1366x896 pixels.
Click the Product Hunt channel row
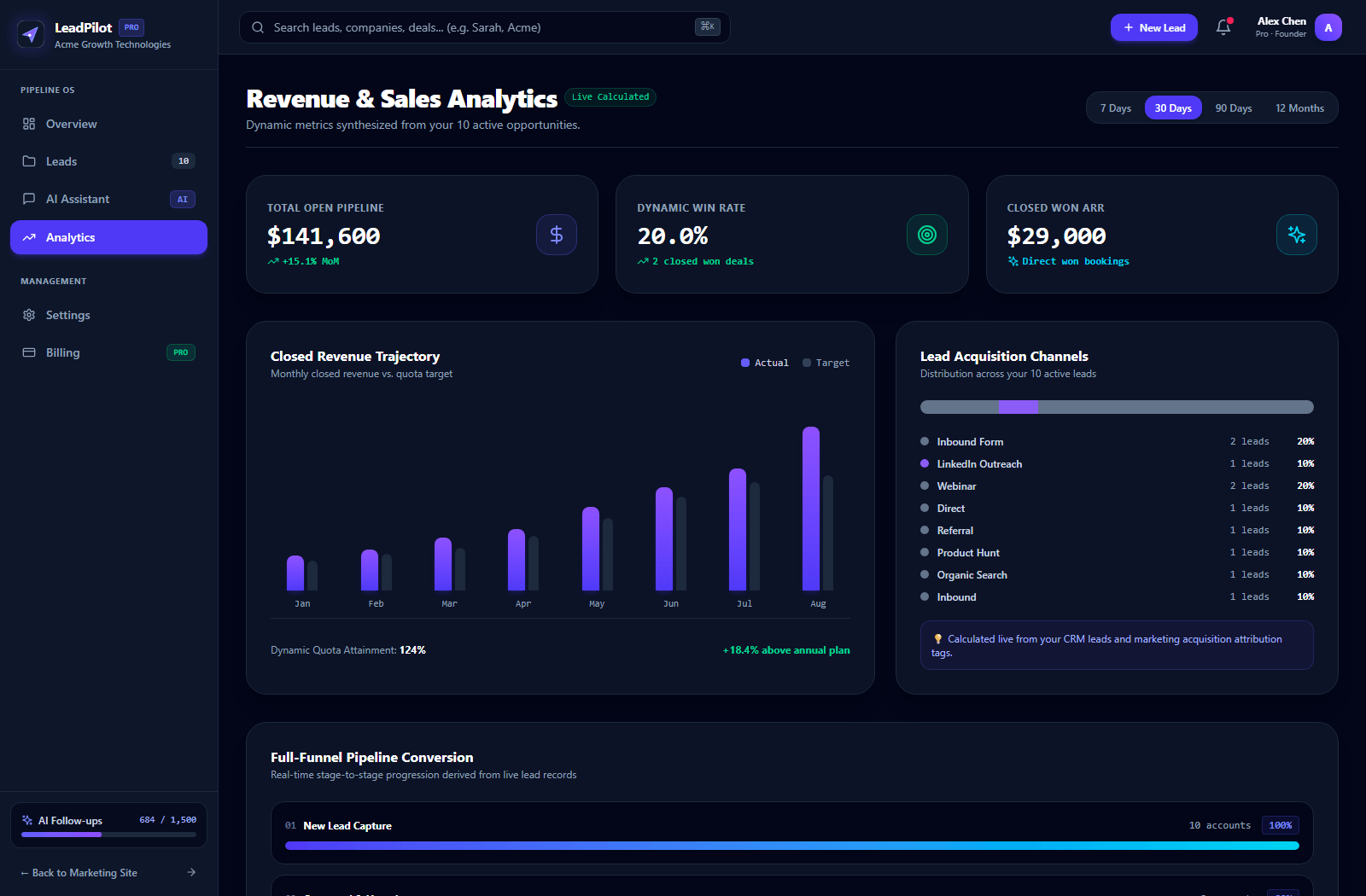[1117, 552]
